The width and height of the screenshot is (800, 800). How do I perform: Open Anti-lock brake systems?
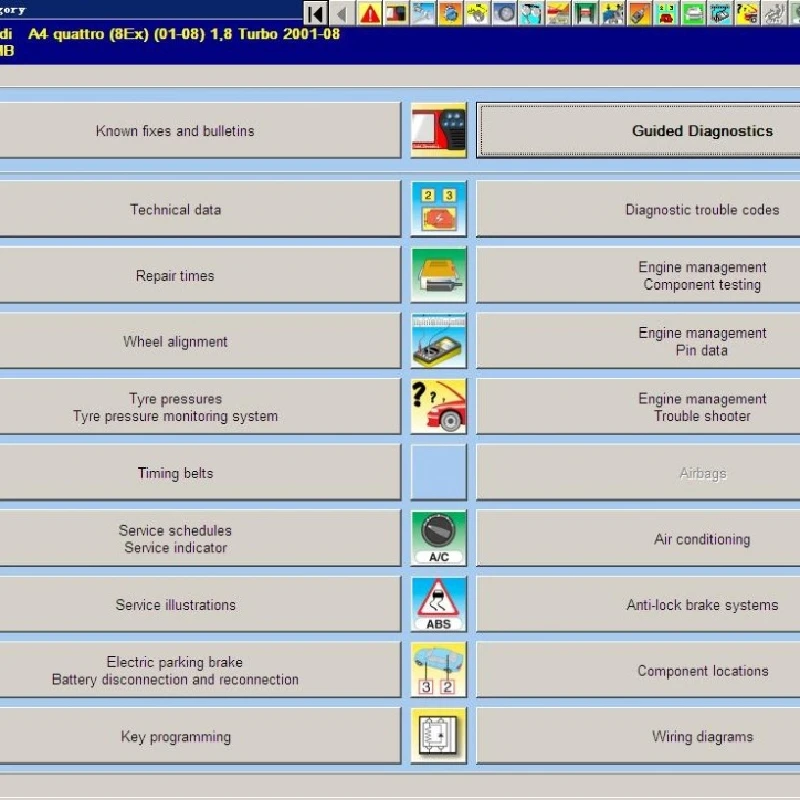[638, 604]
